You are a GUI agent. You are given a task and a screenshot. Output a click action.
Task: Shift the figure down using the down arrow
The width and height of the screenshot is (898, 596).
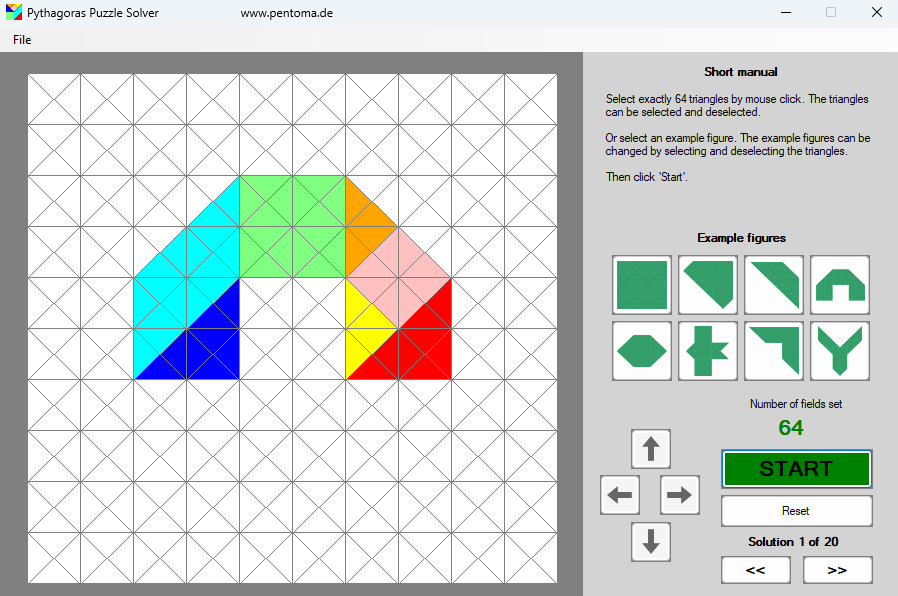tap(650, 542)
